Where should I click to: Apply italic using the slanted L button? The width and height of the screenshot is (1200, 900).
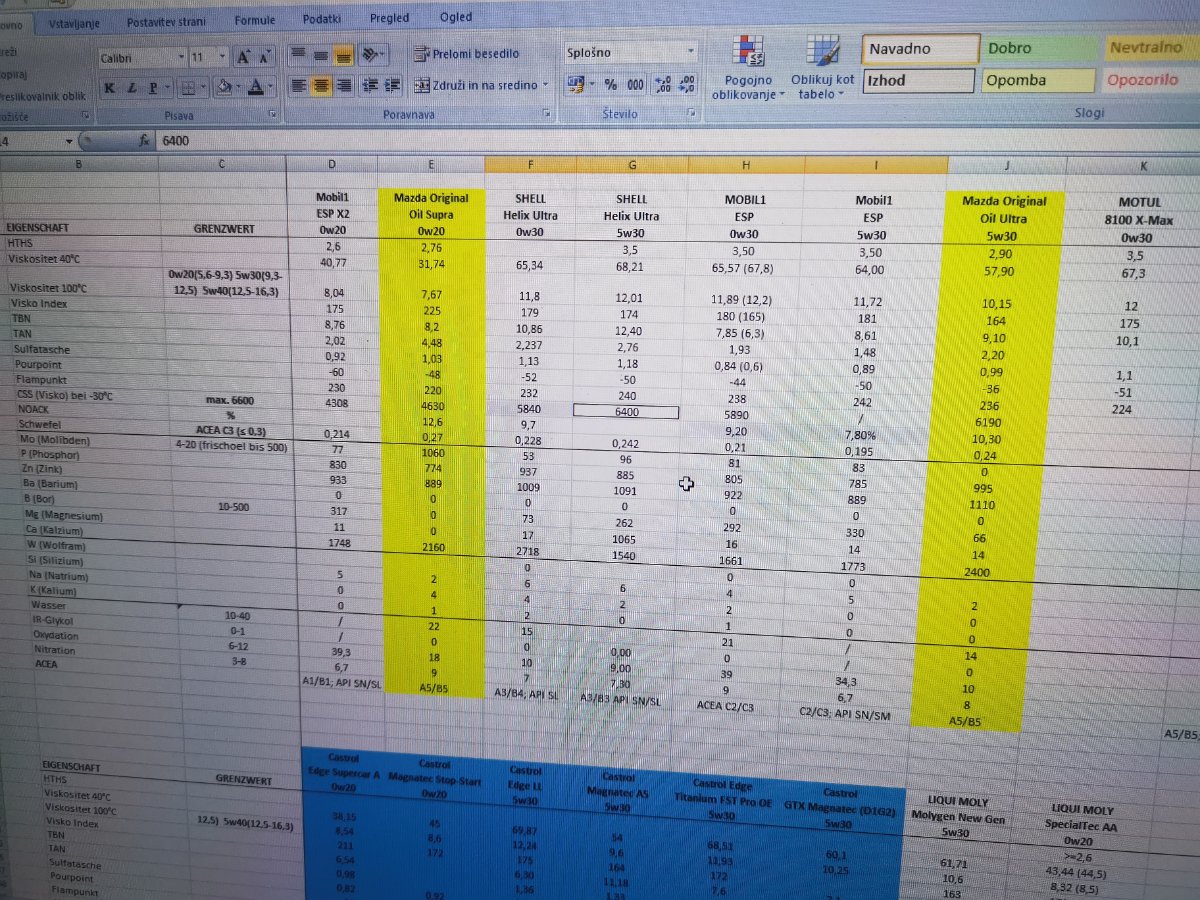click(x=131, y=88)
